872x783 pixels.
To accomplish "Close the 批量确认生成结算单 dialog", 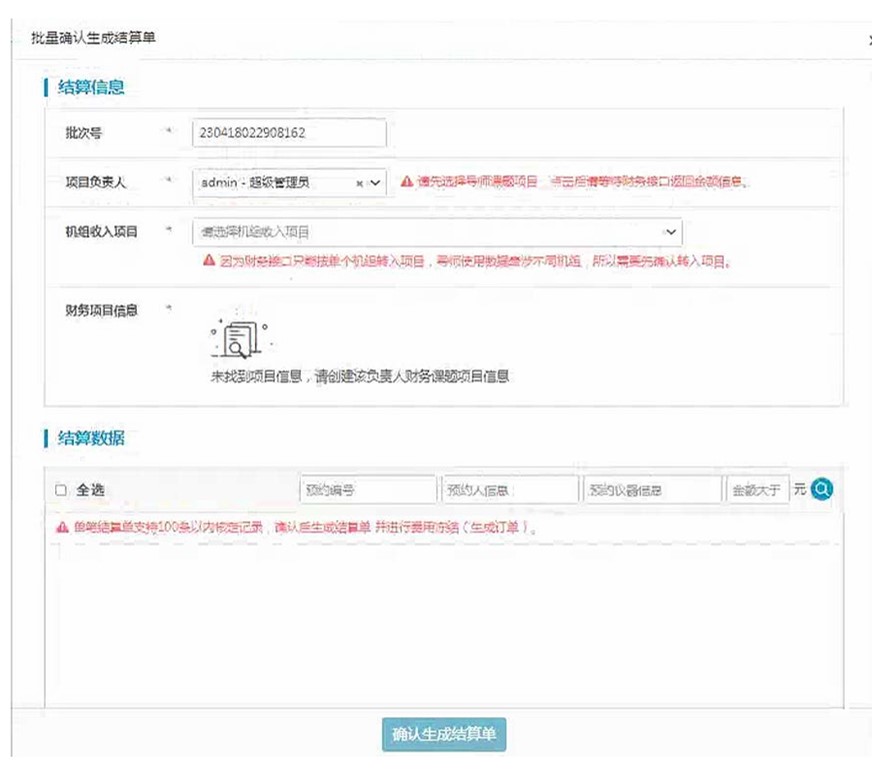I will (x=868, y=38).
